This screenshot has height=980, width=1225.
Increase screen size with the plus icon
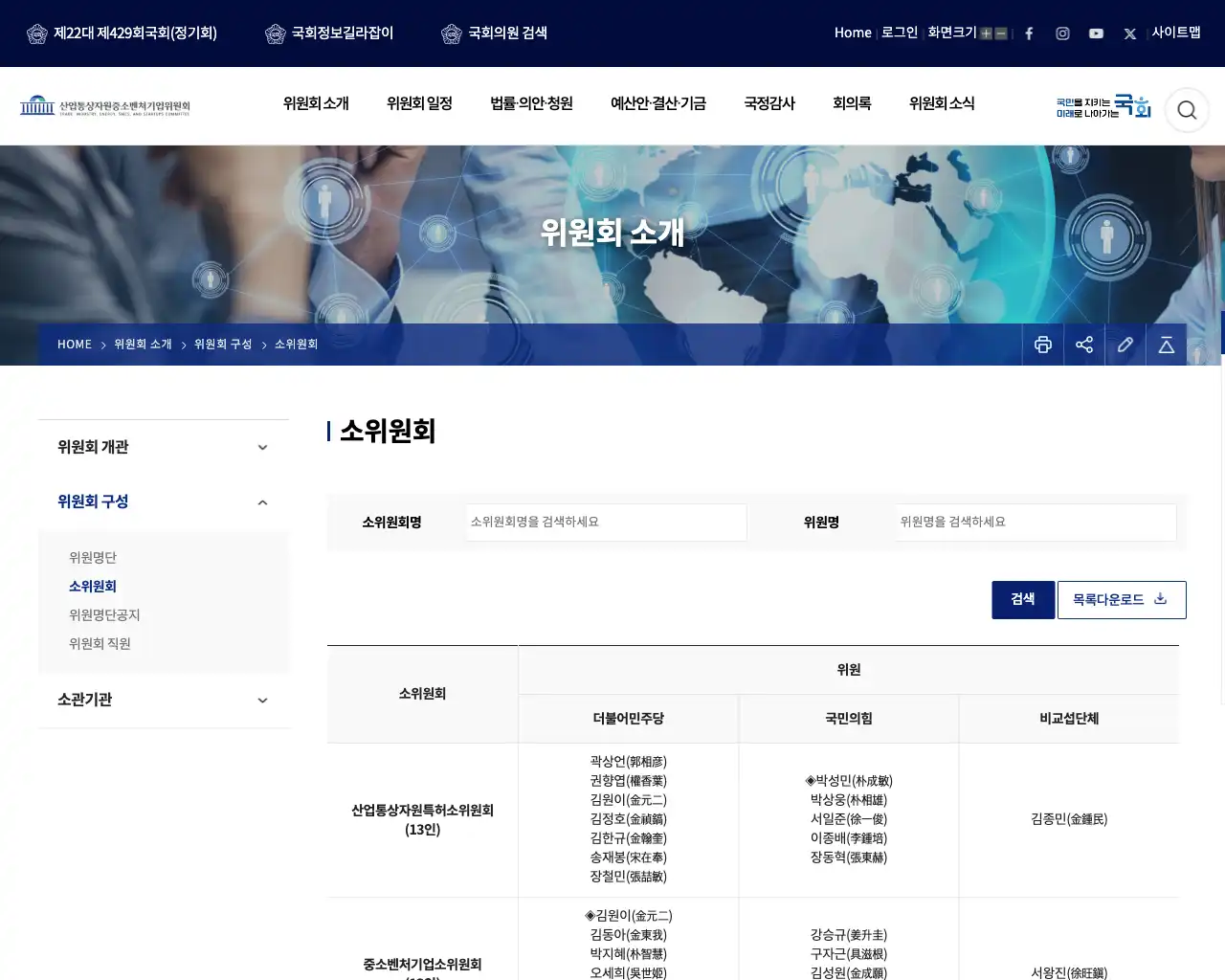point(986,33)
